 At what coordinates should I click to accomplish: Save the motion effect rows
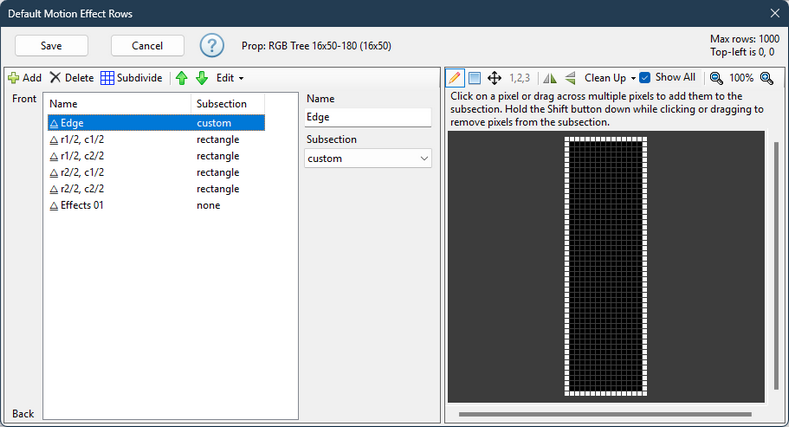pos(51,46)
